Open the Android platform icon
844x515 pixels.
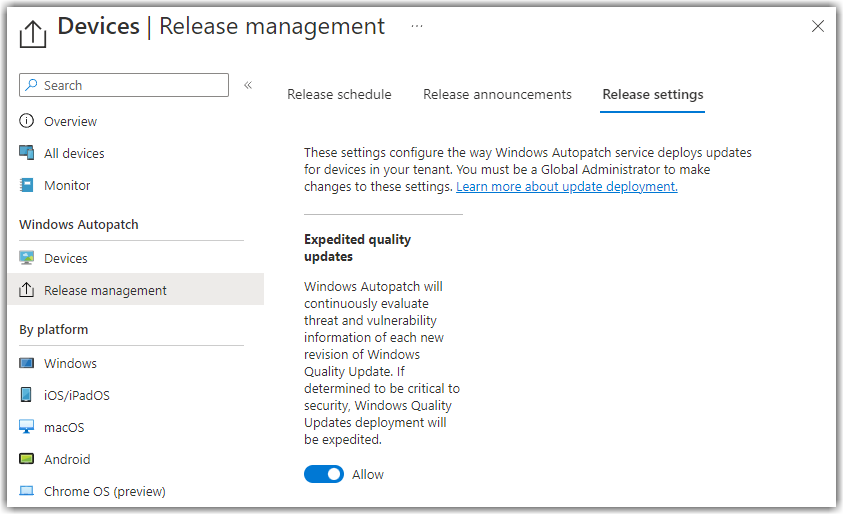pyautogui.click(x=26, y=459)
